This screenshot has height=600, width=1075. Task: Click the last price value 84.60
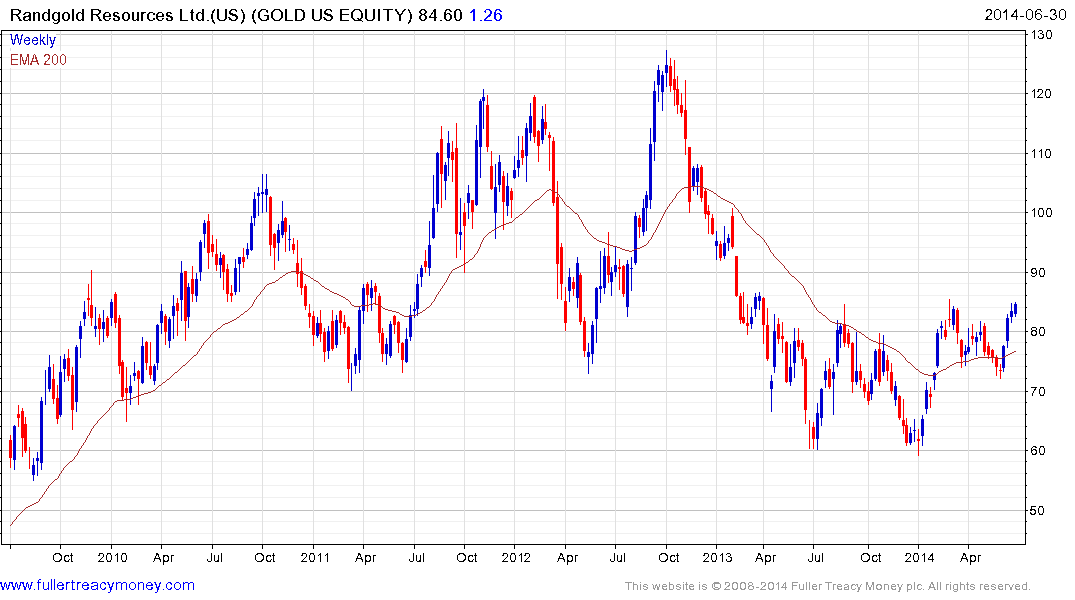click(440, 15)
